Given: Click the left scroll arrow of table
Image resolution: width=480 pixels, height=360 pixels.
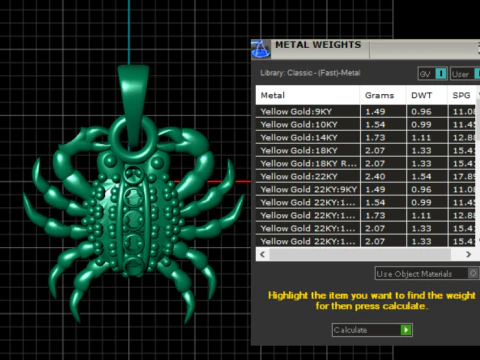Looking at the screenshot, I should (x=263, y=254).
